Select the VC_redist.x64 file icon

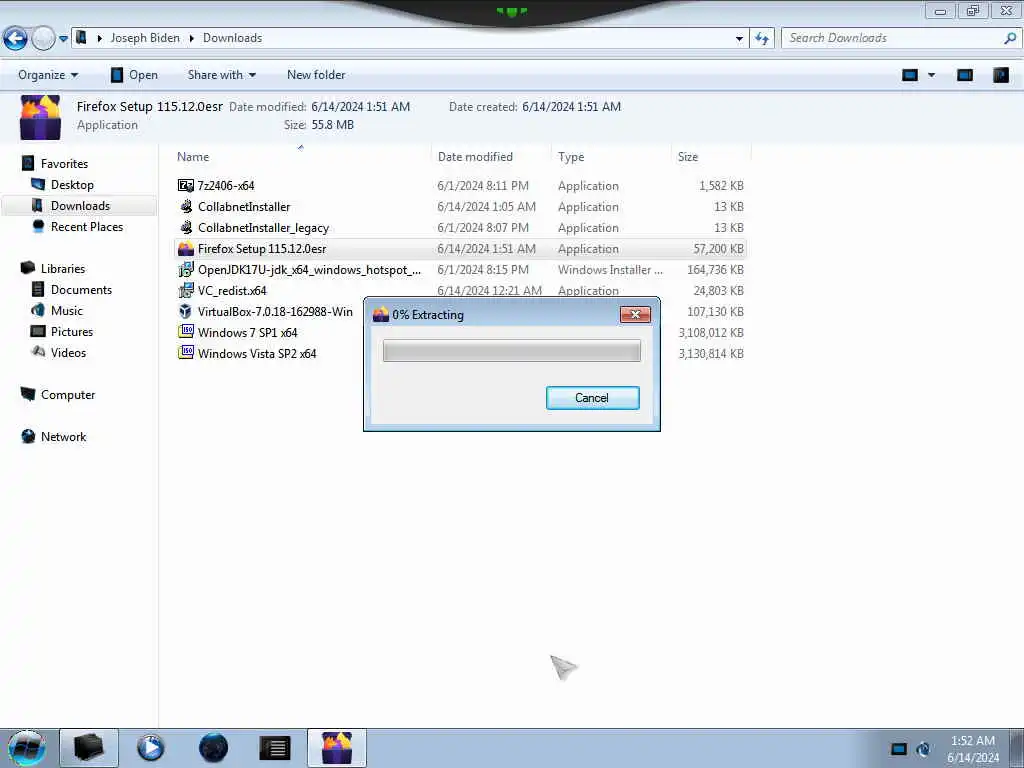click(185, 291)
